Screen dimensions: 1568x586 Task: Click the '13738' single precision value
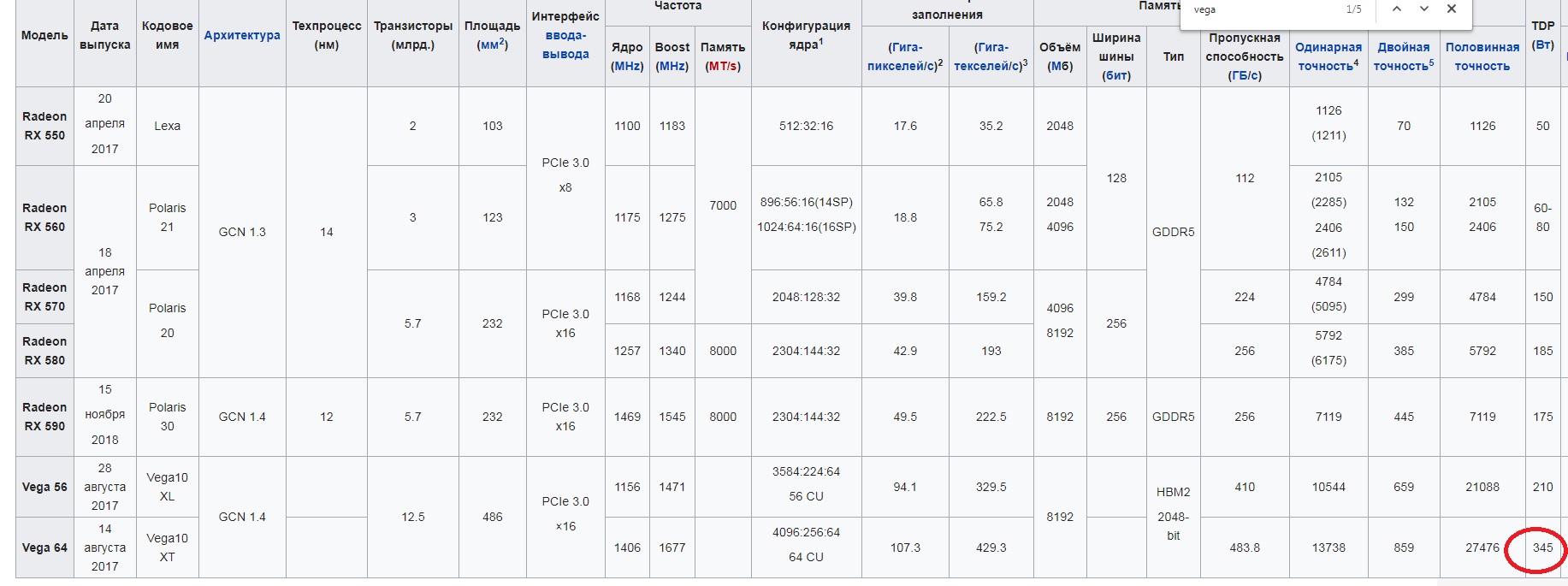[1328, 548]
